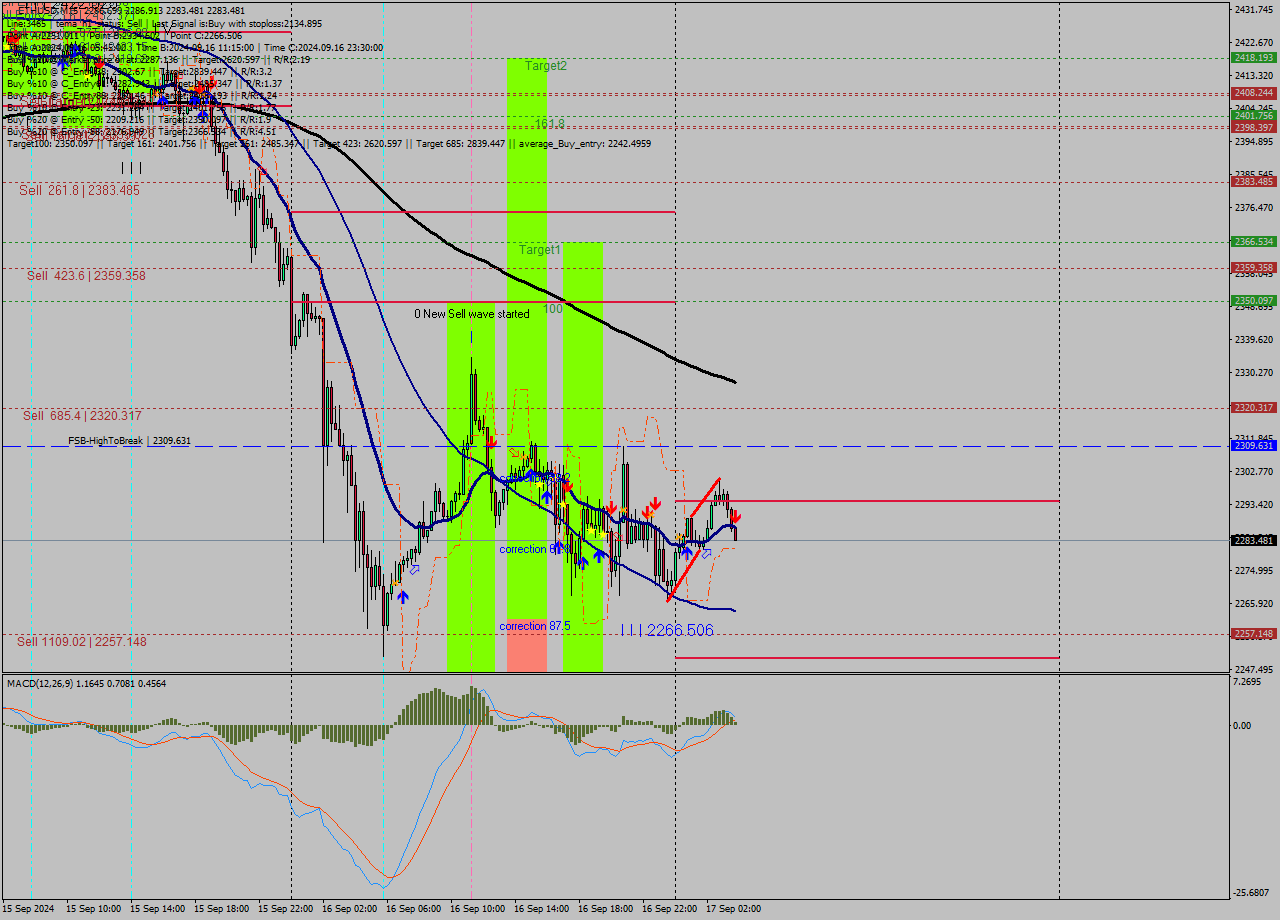Select the salmon correction 87.5 rectangle
The height and width of the screenshot is (920, 1280).
coord(527,646)
